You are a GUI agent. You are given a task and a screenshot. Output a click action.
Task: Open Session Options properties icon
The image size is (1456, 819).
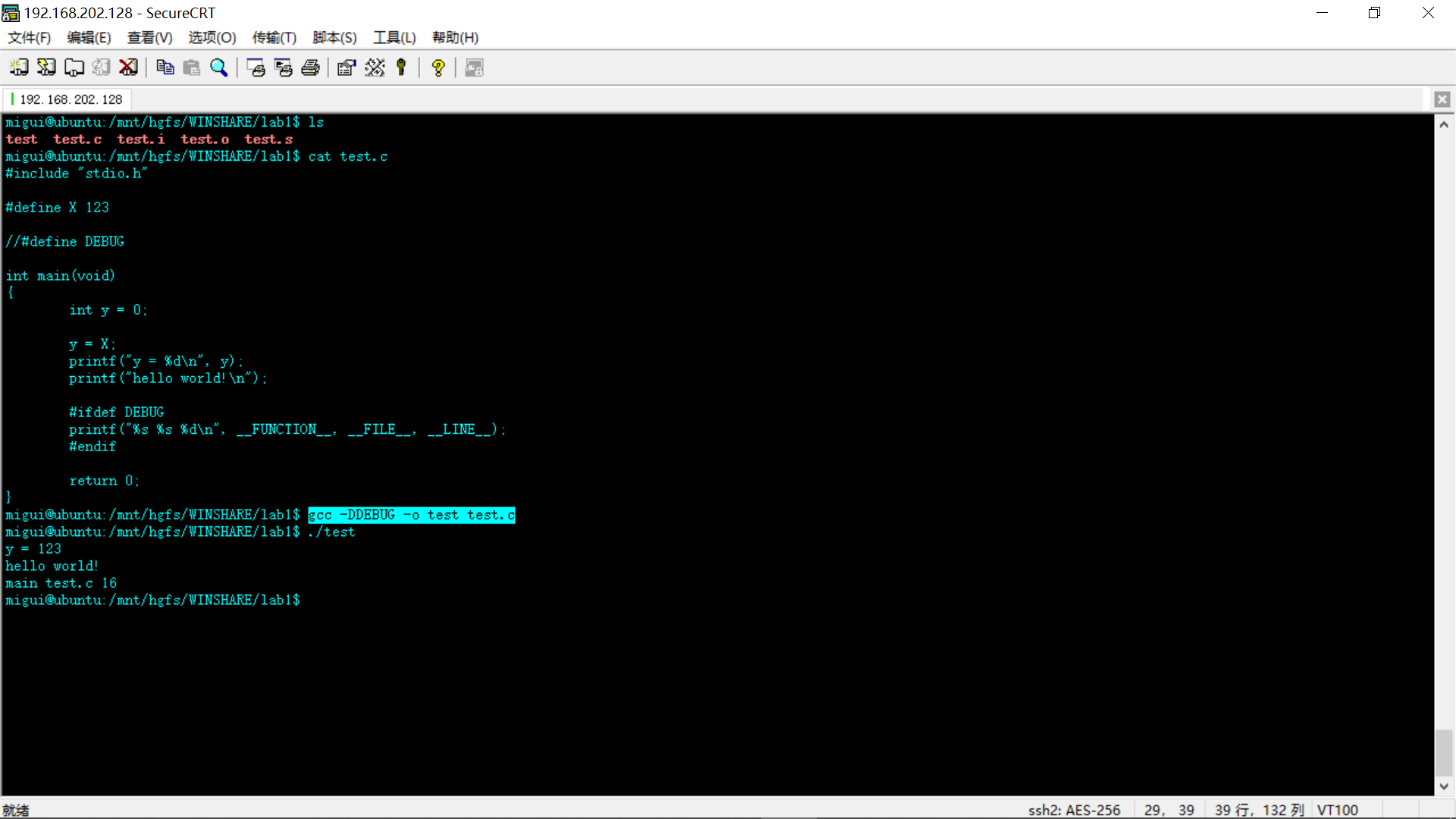(347, 67)
